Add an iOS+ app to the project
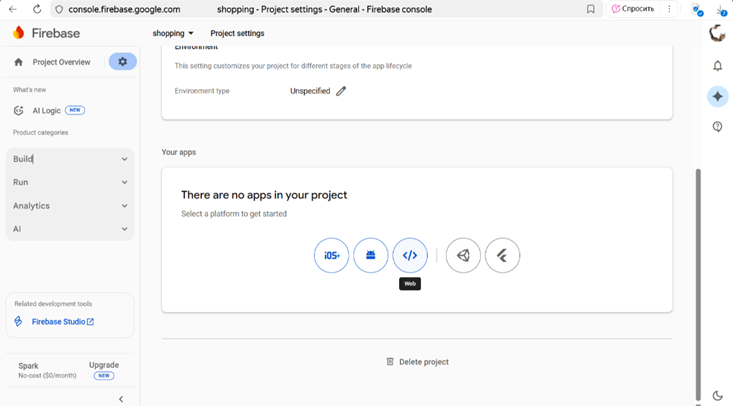Image resolution: width=733 pixels, height=406 pixels. 331,255
